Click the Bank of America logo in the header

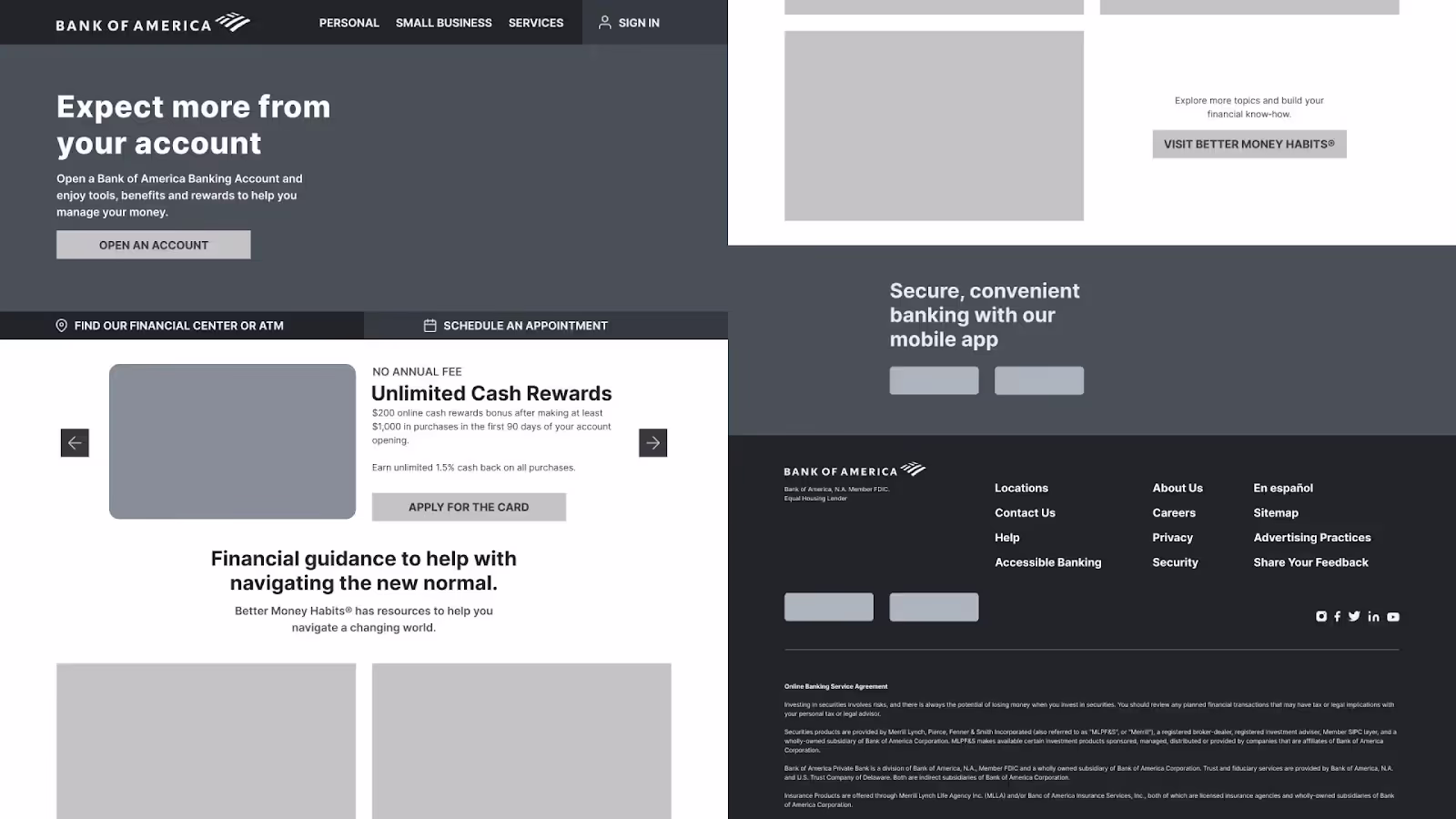coord(152,23)
